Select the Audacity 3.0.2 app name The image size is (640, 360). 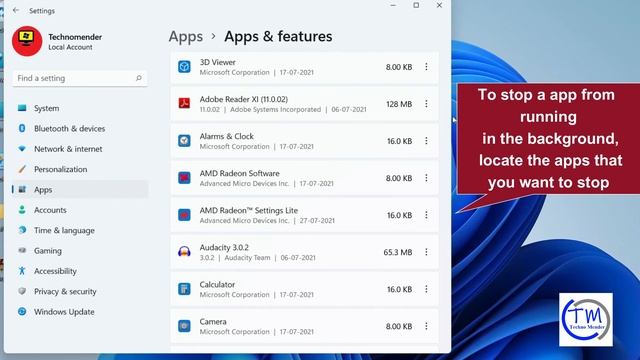[x=224, y=247]
